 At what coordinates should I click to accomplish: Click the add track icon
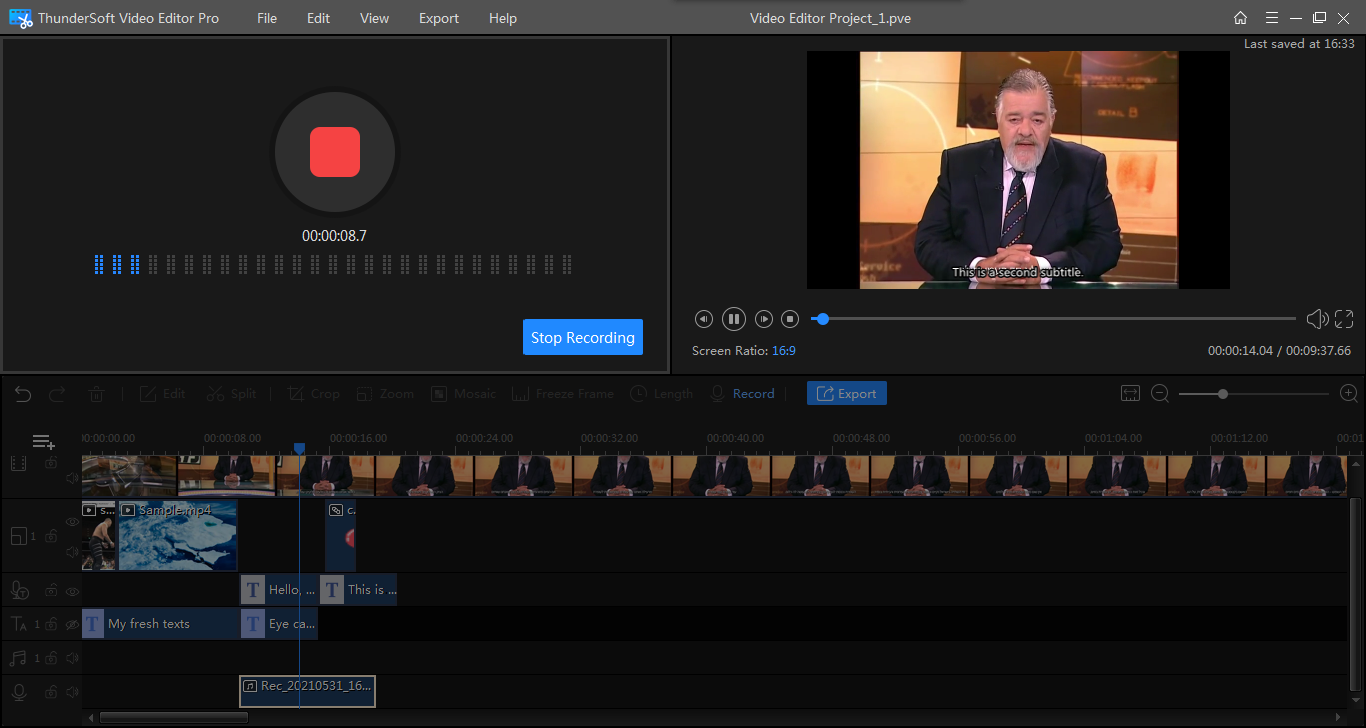pyautogui.click(x=43, y=442)
